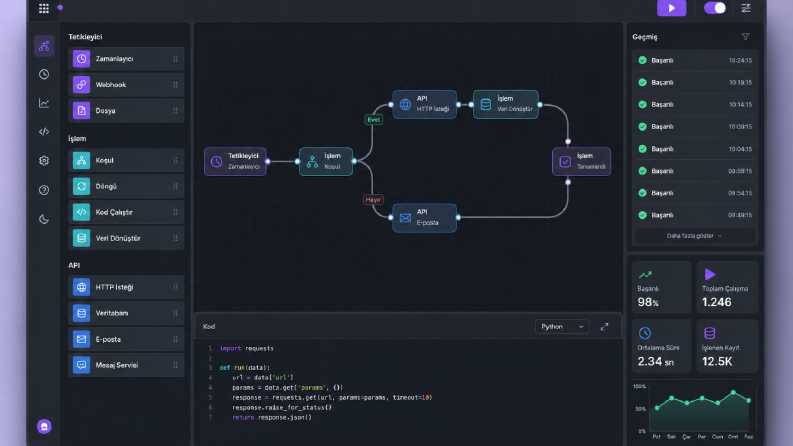Open the history clock sidebar icon

44,74
